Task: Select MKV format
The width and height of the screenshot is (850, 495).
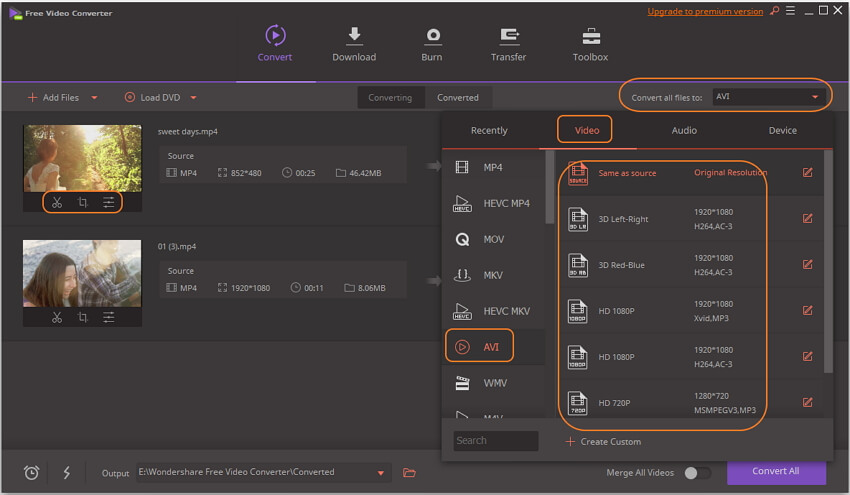Action: click(x=493, y=275)
